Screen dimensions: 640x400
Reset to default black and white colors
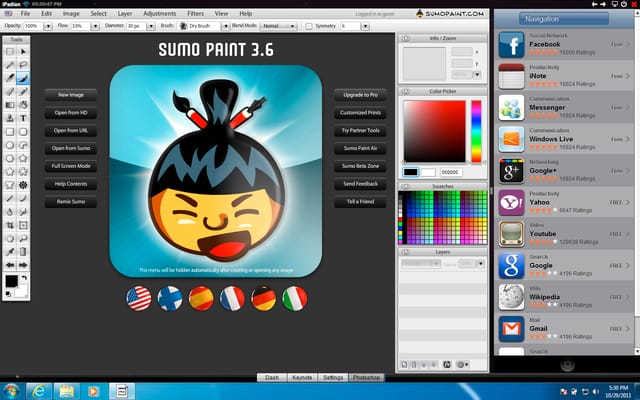[x=8, y=293]
